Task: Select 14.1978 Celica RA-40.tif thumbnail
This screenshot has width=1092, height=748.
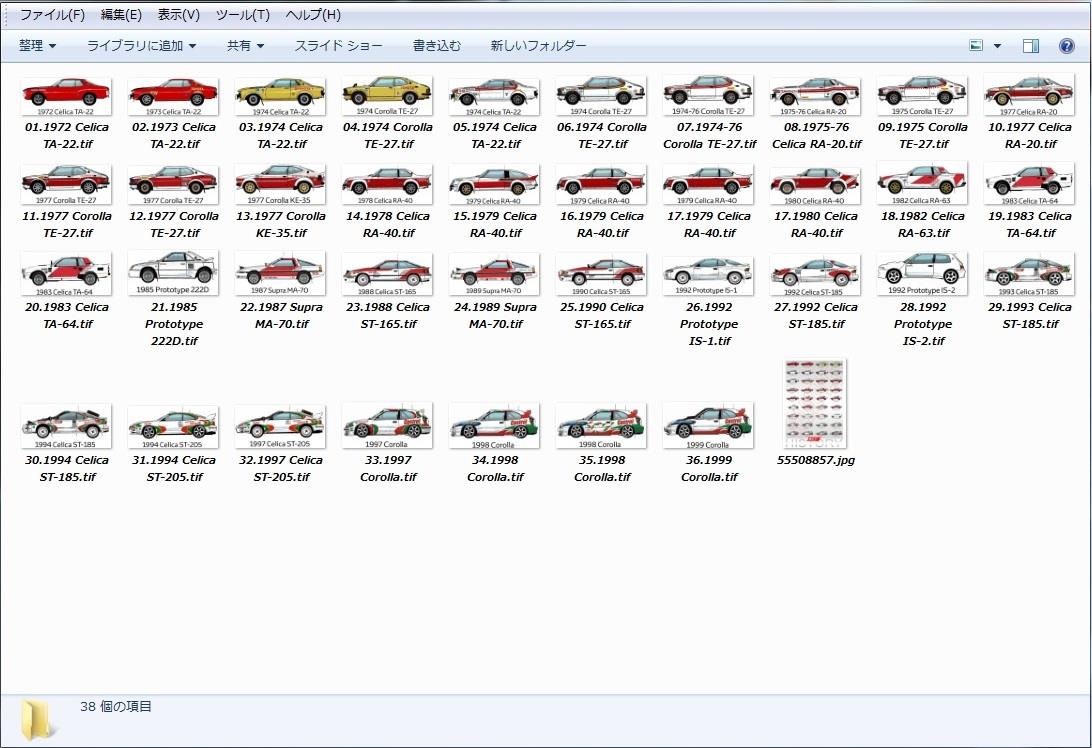Action: tap(387, 185)
